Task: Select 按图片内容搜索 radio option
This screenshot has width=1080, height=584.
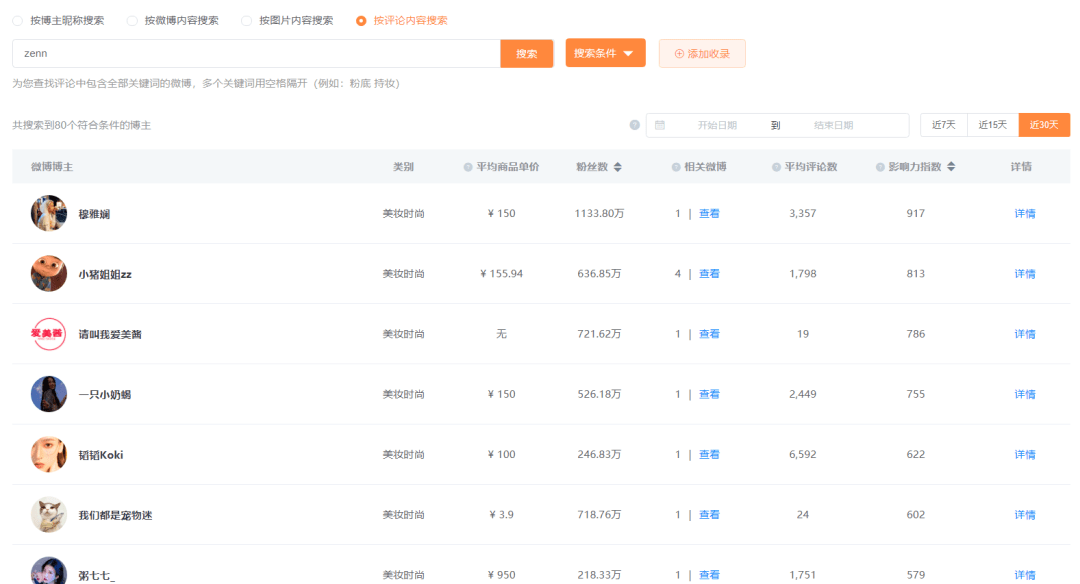Action: tap(246, 20)
